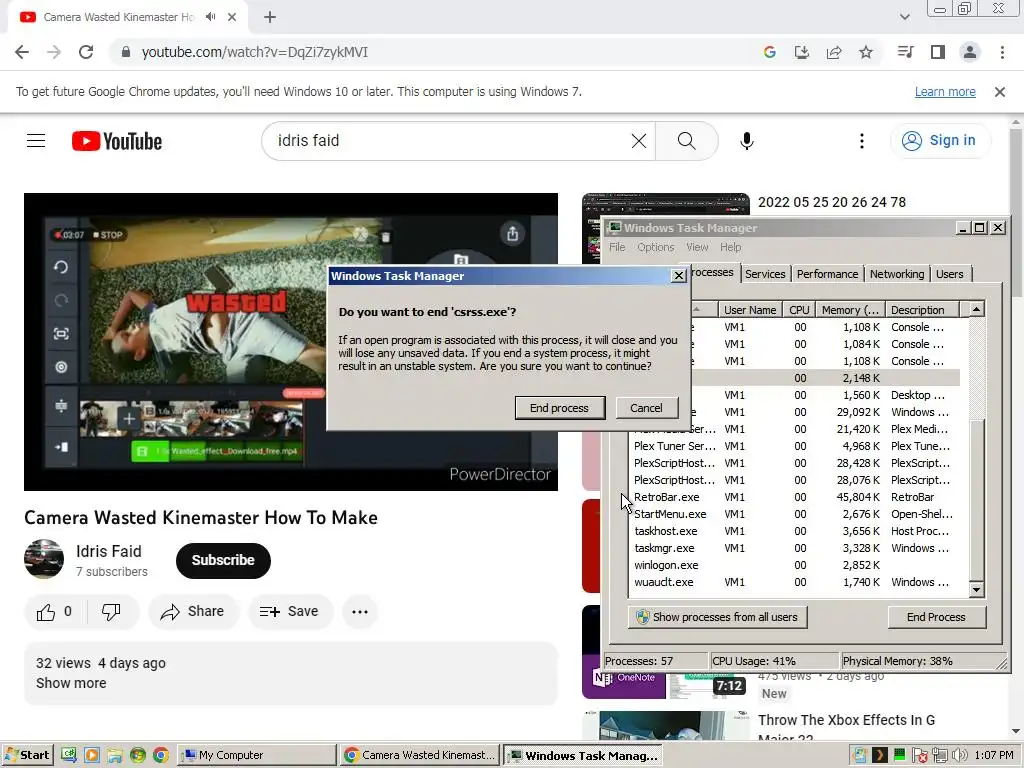
Task: Switch to the Users tab
Action: pos(950,274)
